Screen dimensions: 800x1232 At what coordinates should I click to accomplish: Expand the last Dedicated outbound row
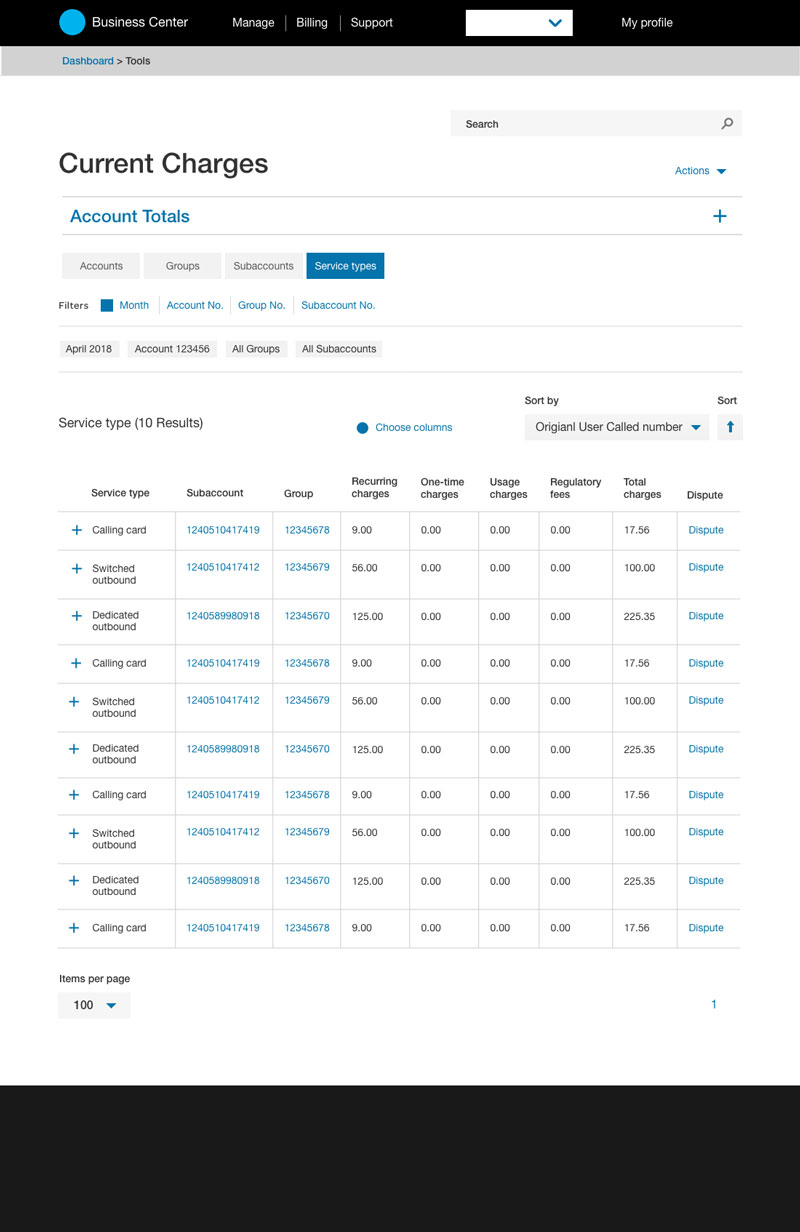74,881
